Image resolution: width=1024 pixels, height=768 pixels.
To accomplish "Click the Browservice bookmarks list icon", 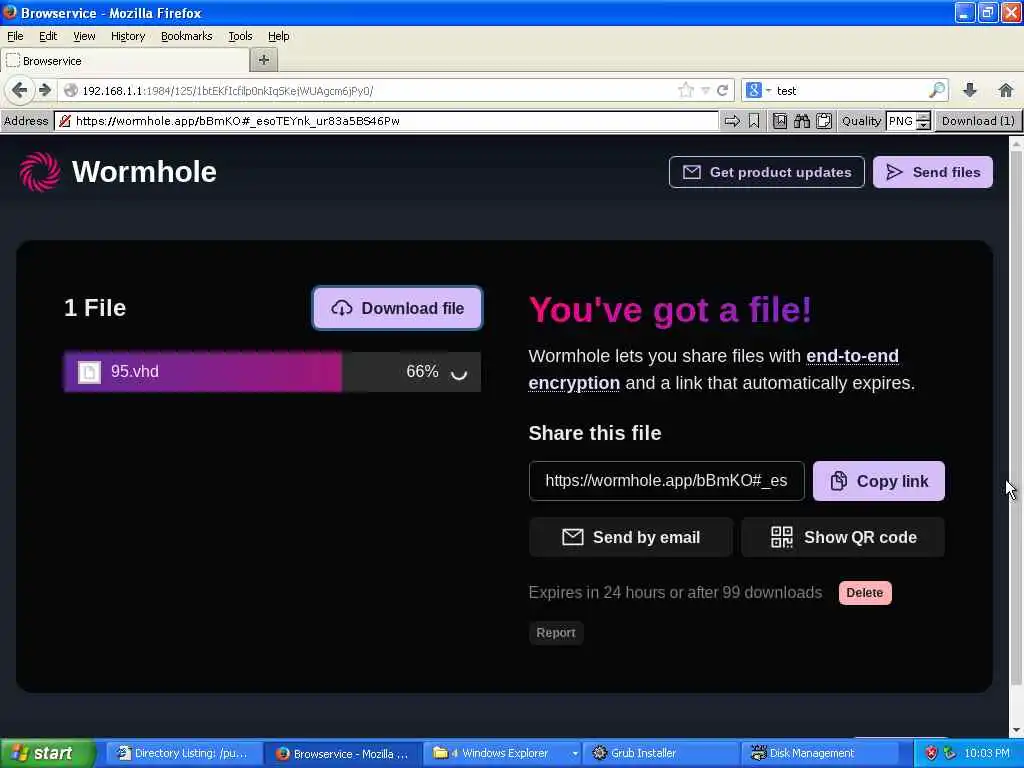I will click(779, 121).
